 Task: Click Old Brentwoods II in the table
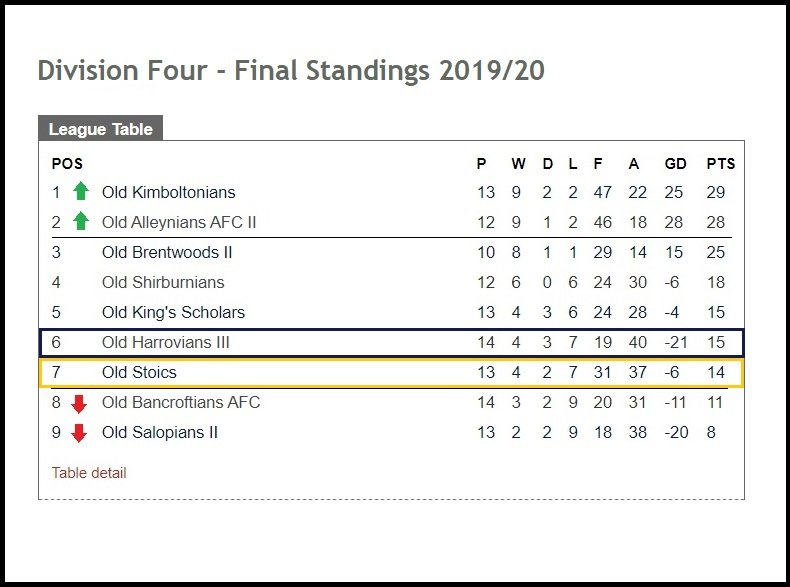[167, 252]
